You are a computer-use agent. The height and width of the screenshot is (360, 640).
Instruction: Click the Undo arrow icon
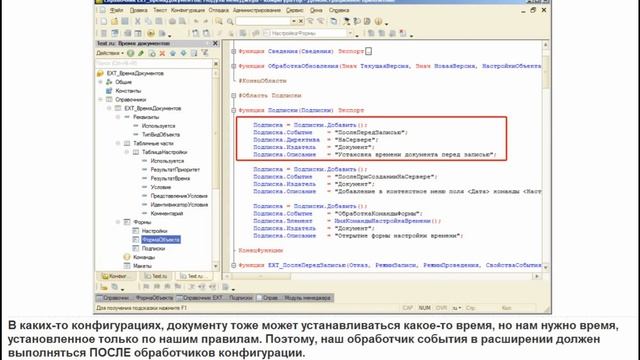196,21
